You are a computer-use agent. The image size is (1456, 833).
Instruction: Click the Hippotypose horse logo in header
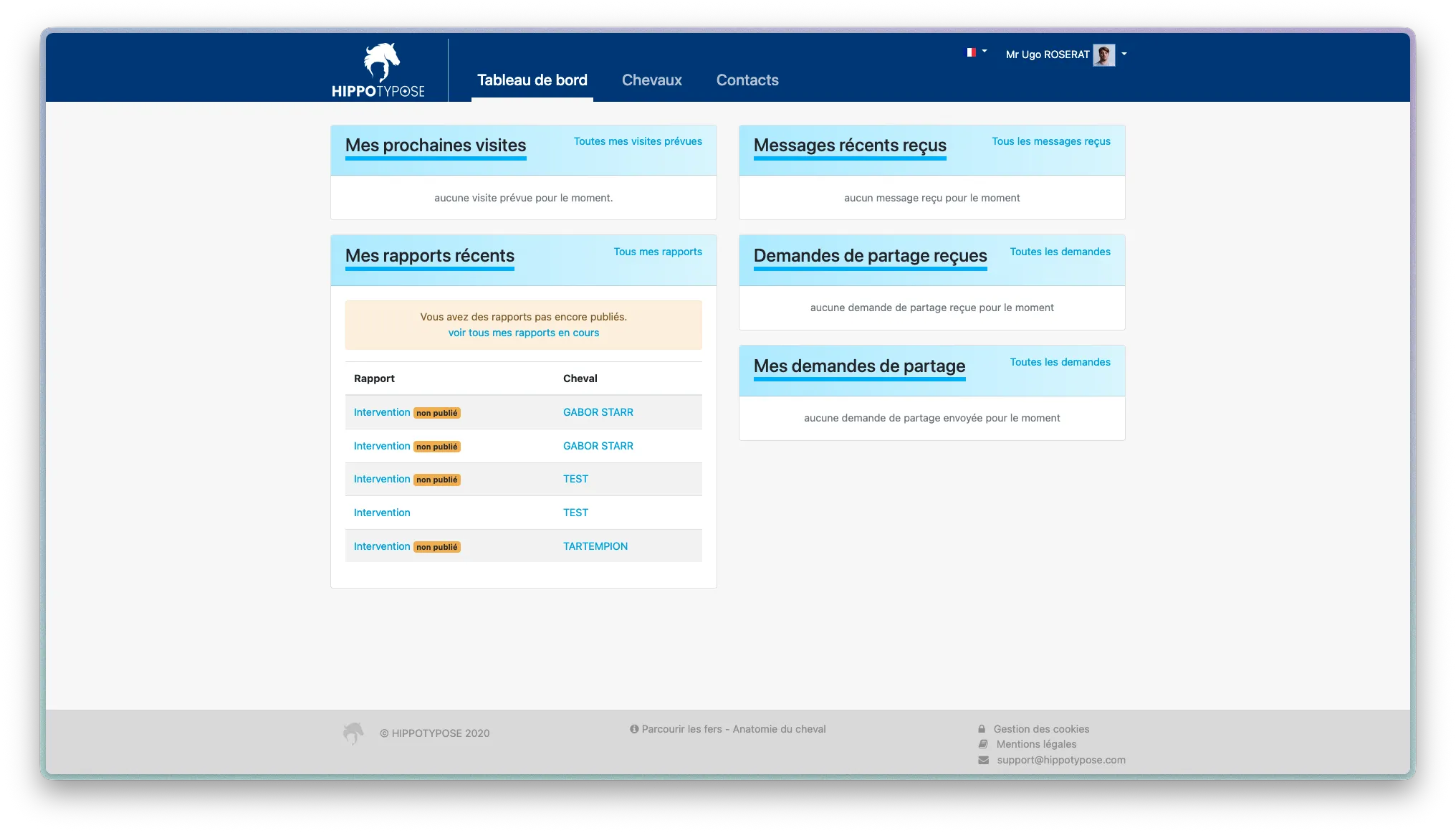click(382, 63)
